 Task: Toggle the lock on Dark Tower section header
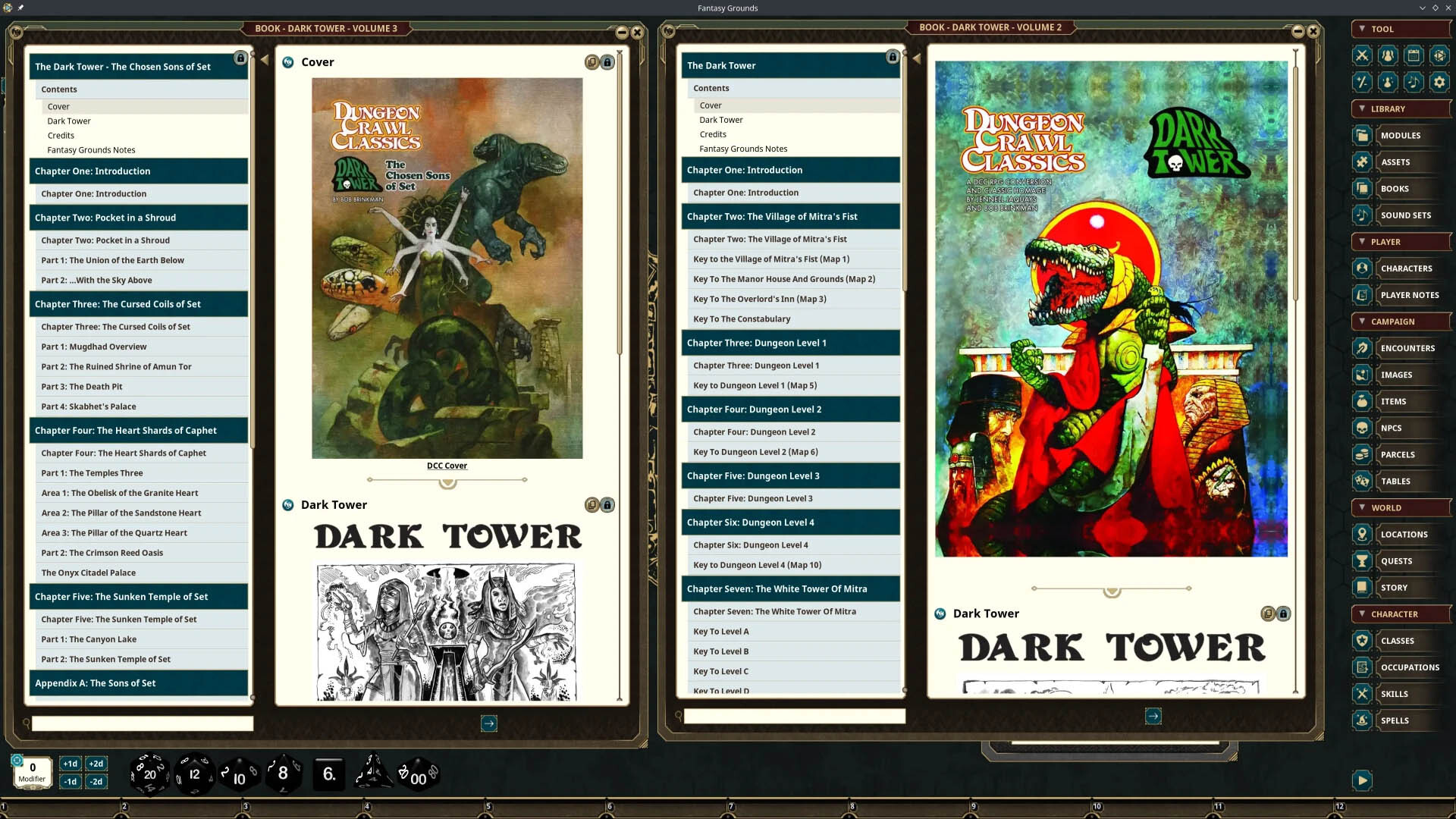(x=607, y=504)
